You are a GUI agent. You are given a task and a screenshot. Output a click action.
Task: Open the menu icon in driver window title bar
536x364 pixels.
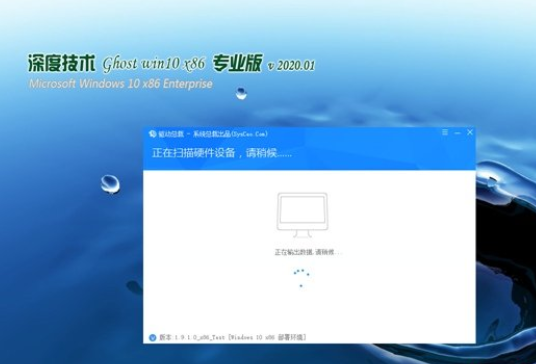pyautogui.click(x=445, y=132)
